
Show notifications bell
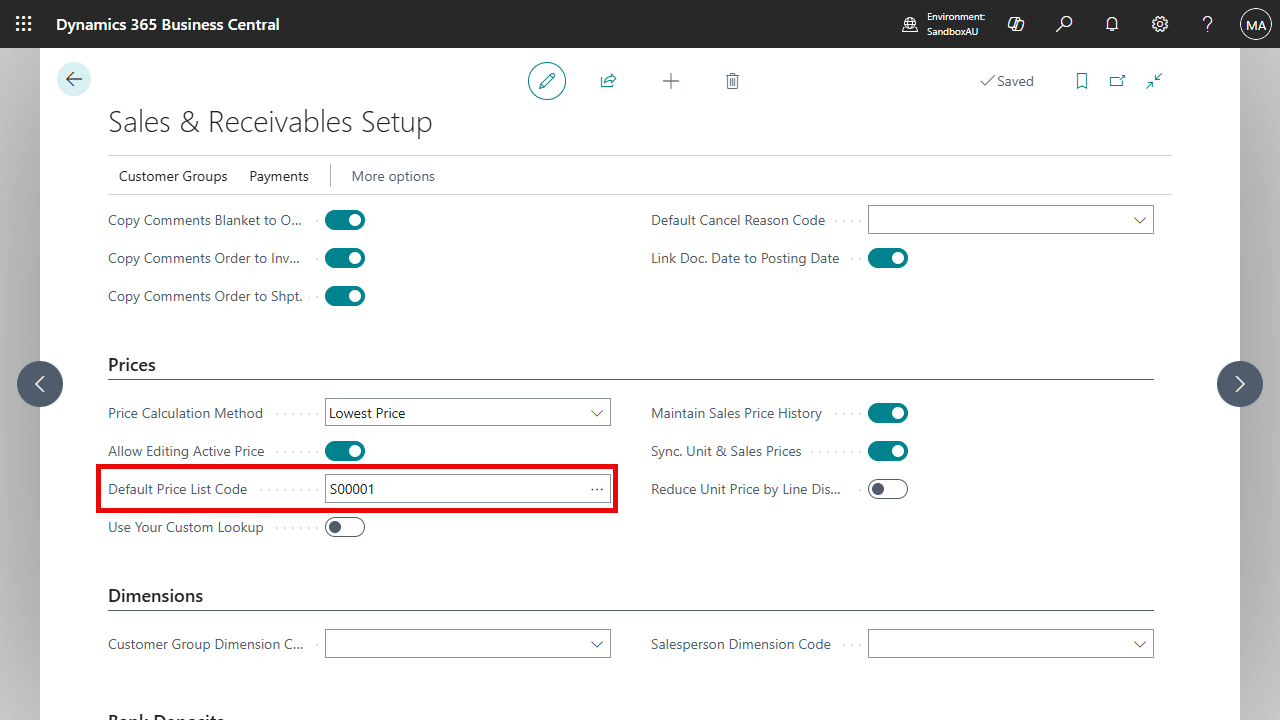point(1112,24)
